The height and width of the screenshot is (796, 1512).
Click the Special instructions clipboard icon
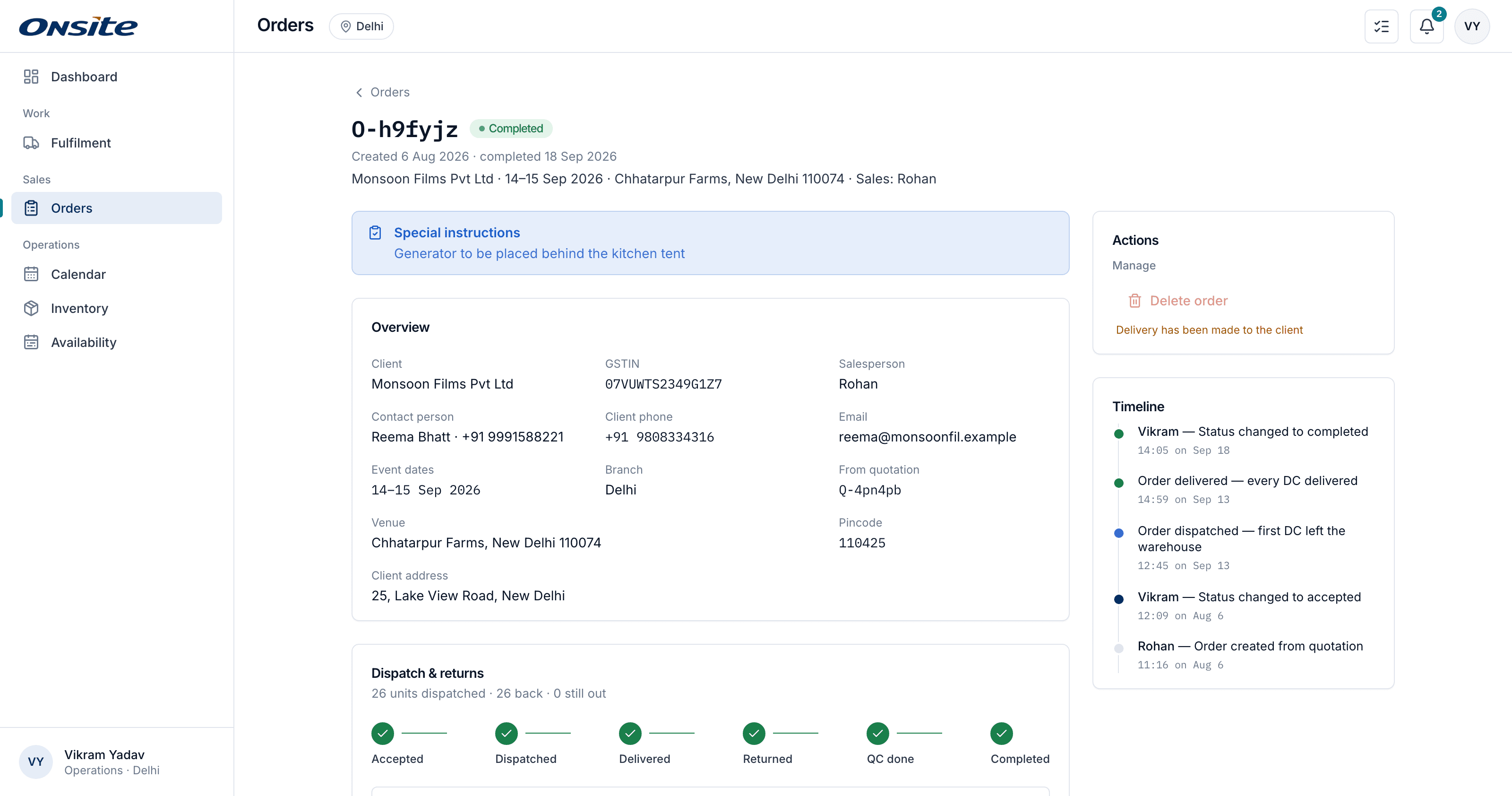(375, 233)
